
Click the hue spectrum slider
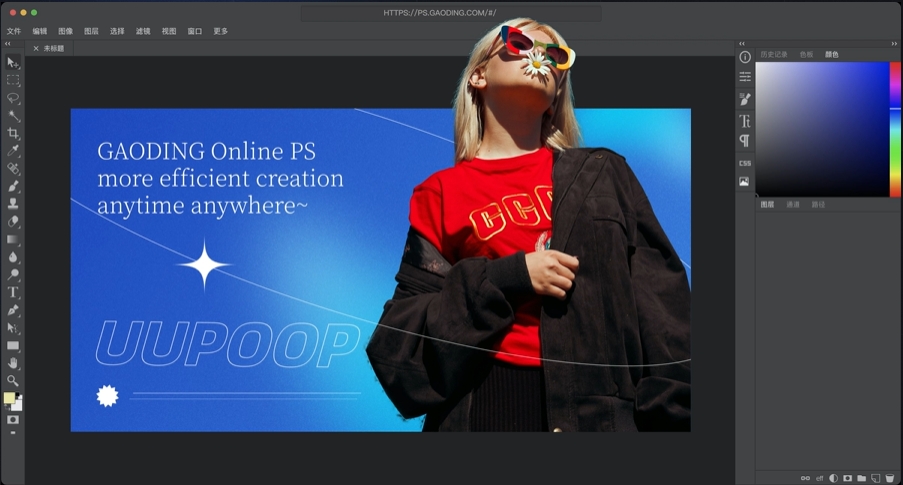(895, 128)
